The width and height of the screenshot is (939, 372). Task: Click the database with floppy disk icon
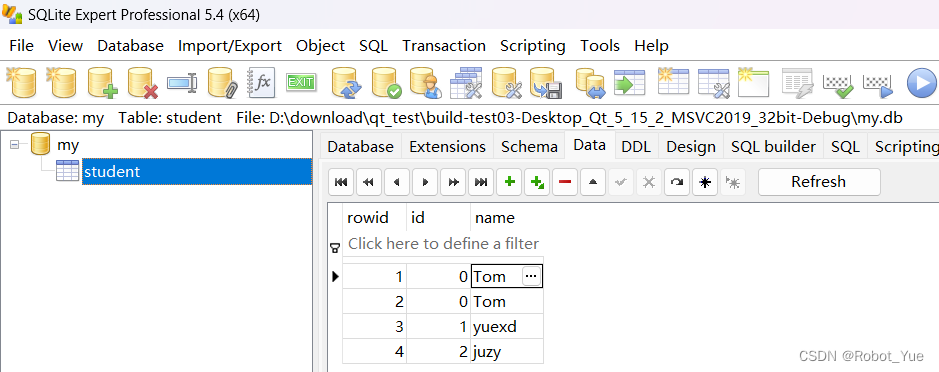pyautogui.click(x=546, y=83)
